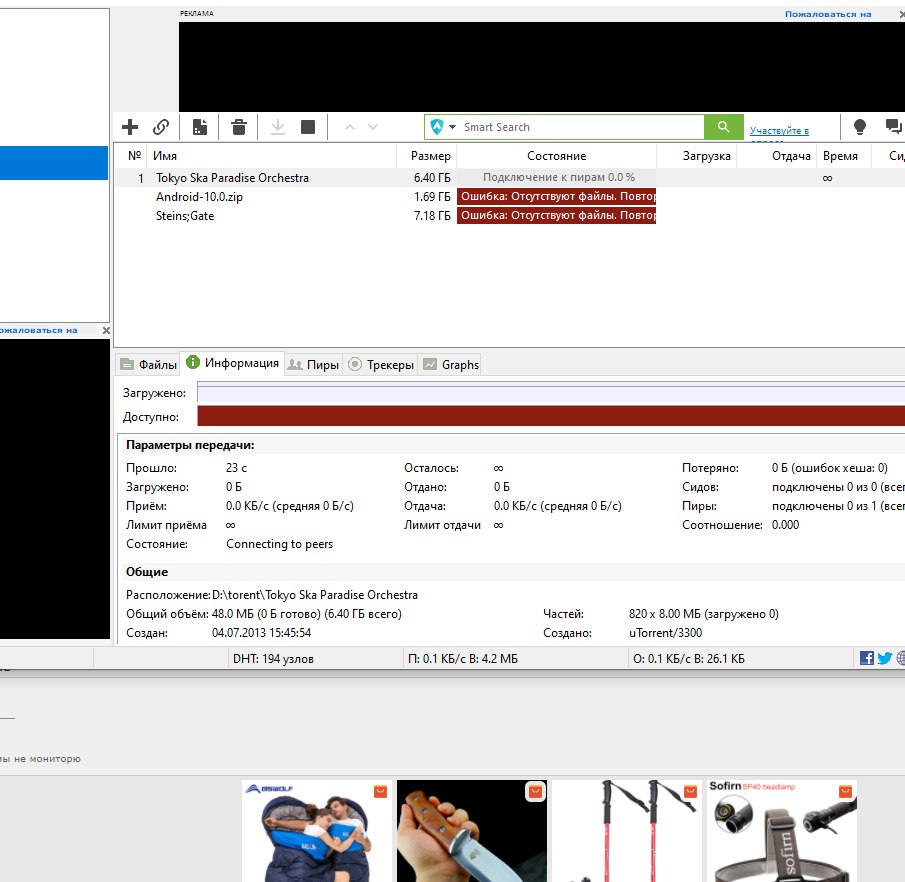The width and height of the screenshot is (905, 882).
Task: Start the torrent download arrow icon
Action: (278, 126)
